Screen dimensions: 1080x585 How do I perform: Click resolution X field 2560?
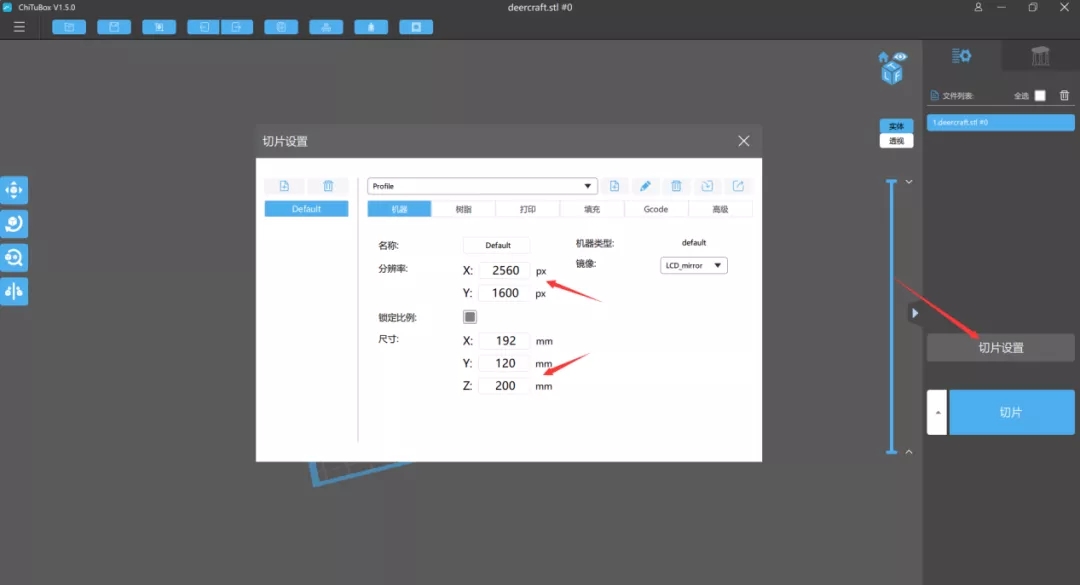point(504,270)
